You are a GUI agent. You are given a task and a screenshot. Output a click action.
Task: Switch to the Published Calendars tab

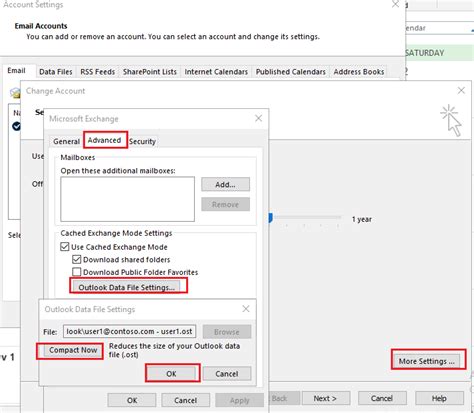tap(290, 72)
